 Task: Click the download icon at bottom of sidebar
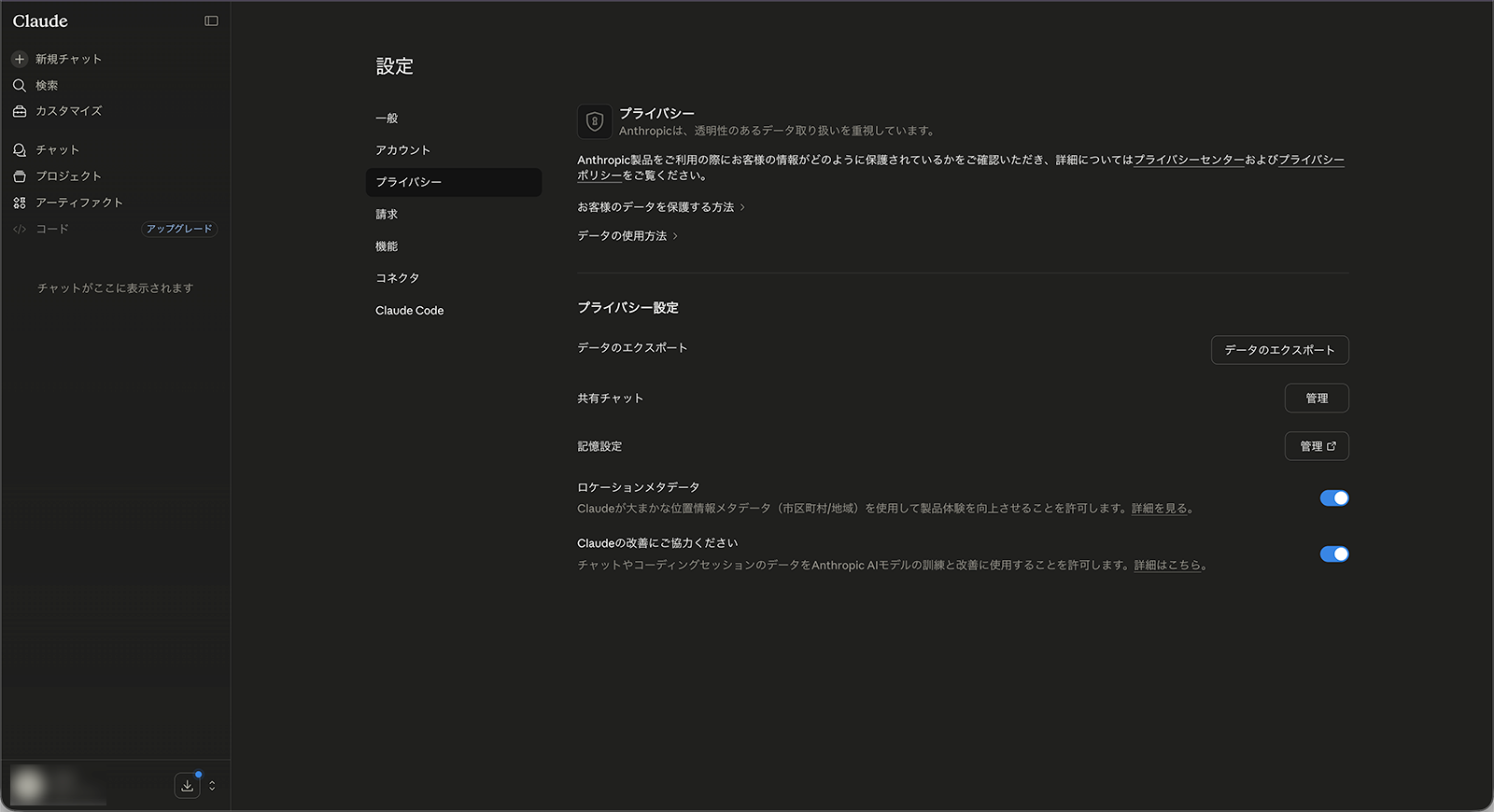[187, 786]
